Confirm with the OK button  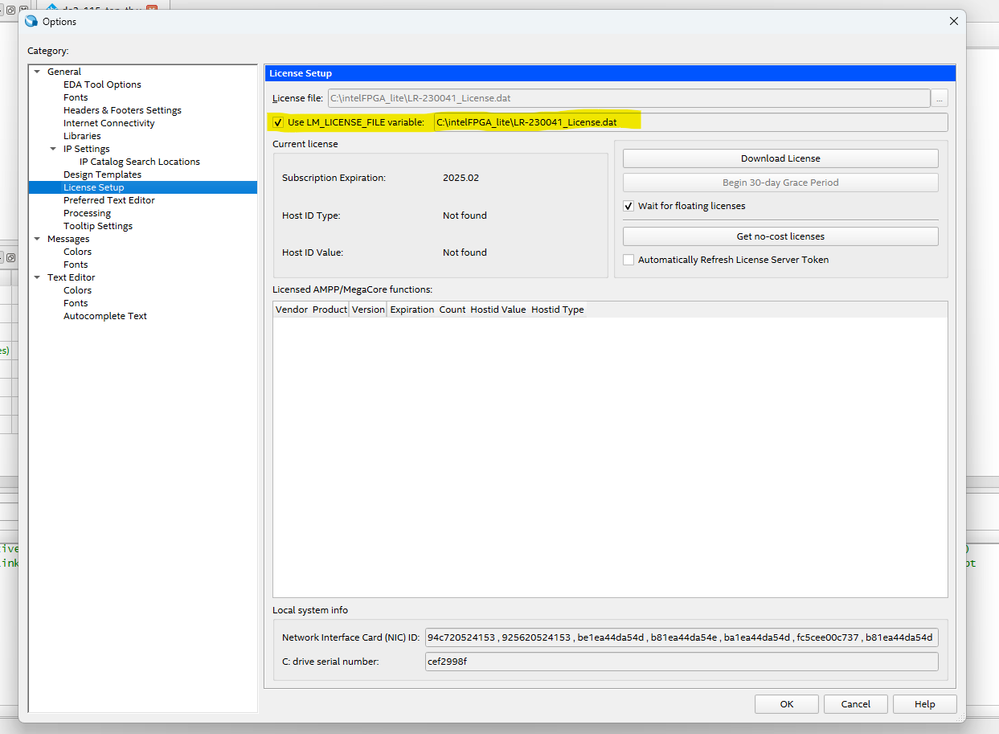point(787,704)
